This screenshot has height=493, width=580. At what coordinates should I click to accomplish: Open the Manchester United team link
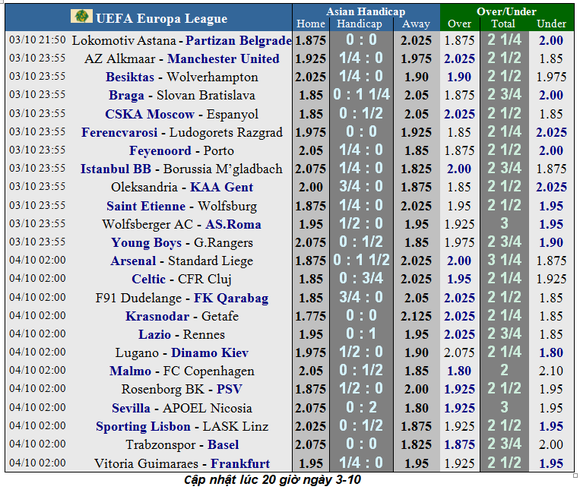223,58
